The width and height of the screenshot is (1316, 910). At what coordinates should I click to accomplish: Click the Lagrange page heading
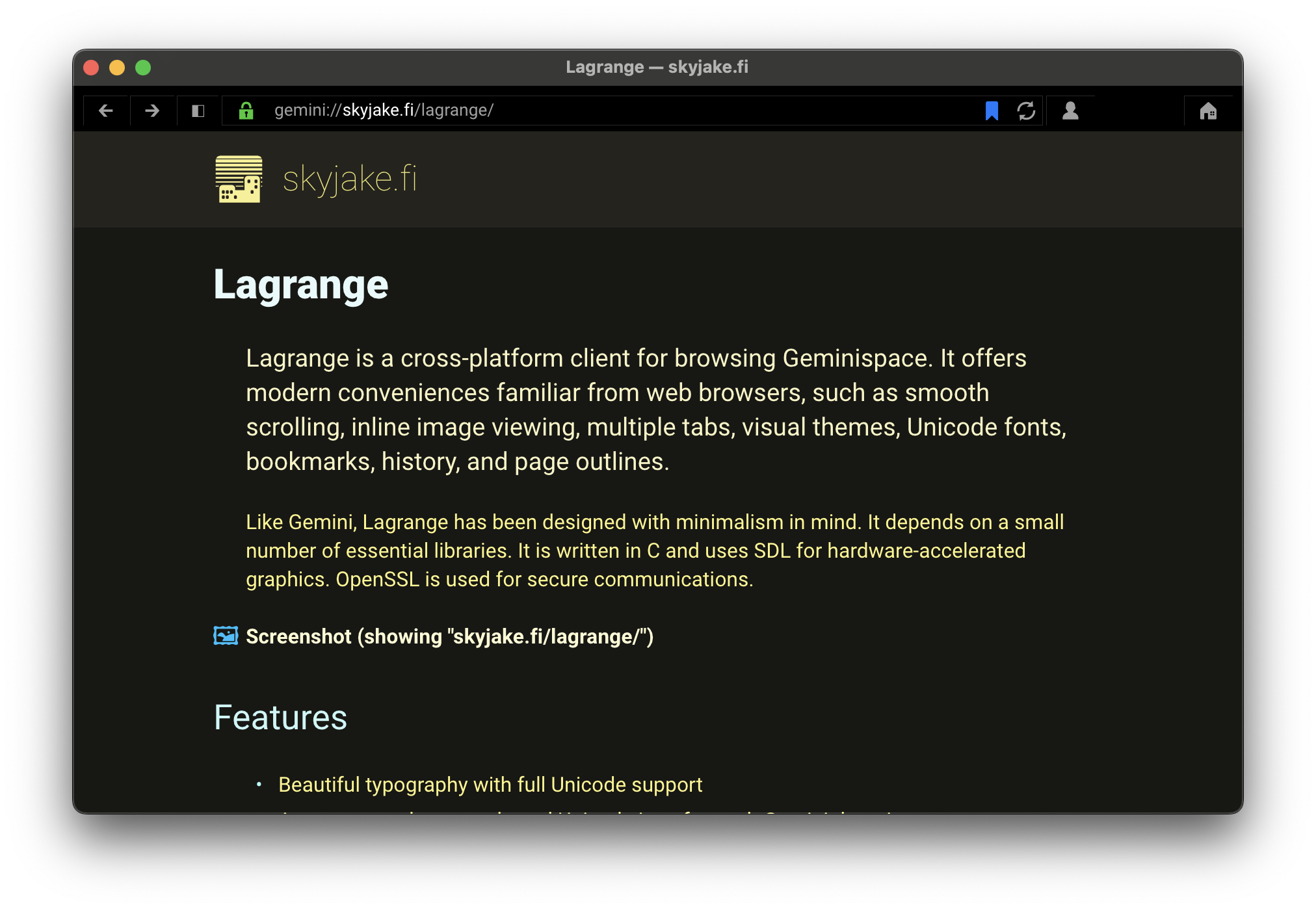point(301,285)
